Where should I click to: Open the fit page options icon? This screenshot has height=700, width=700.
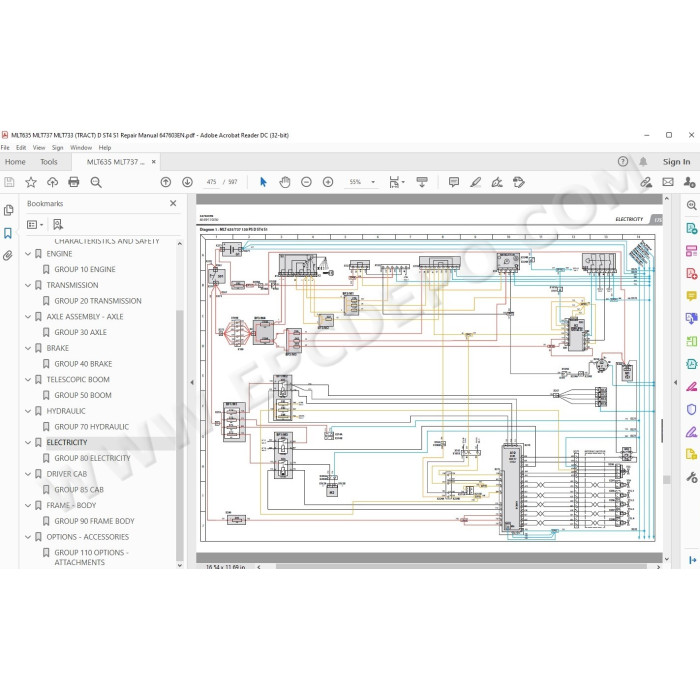pos(396,182)
